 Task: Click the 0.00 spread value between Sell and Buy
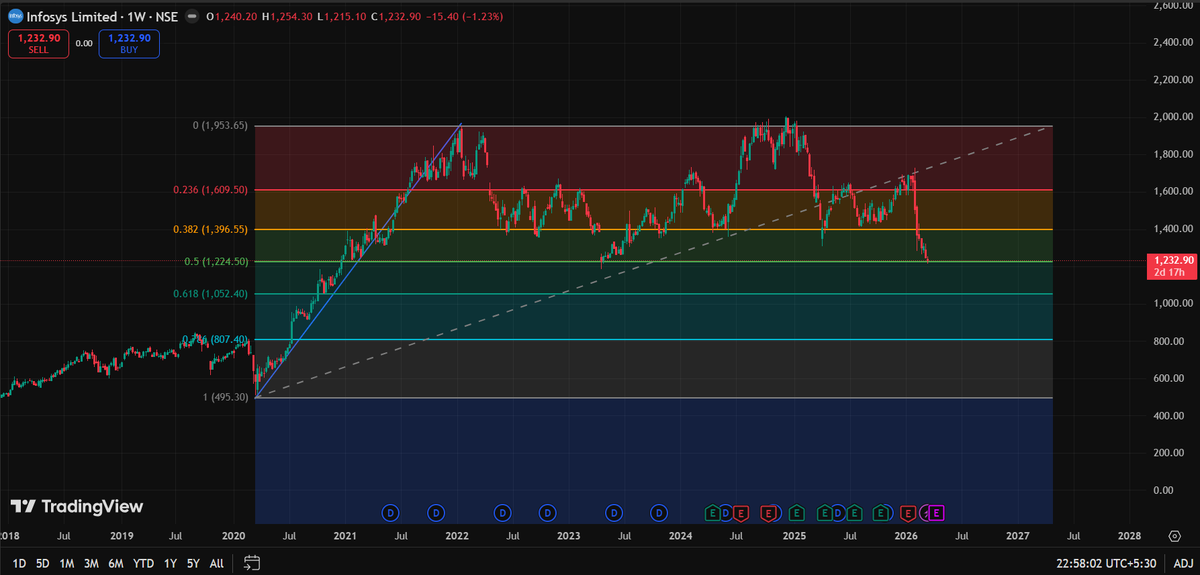tap(84, 43)
